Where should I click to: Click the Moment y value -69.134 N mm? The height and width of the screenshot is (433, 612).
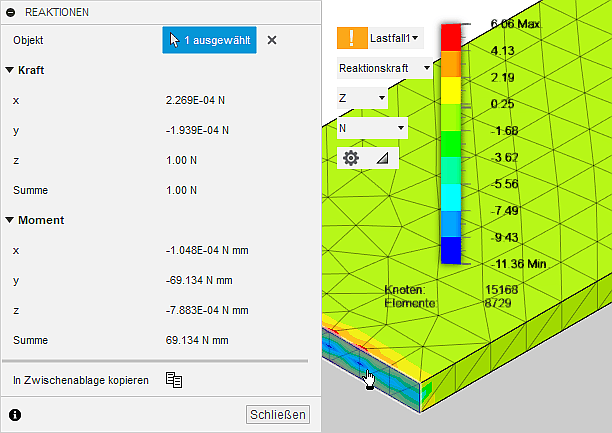point(193,280)
